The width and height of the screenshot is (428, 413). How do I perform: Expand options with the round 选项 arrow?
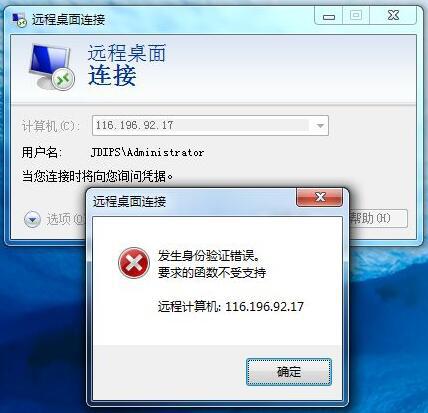tap(32, 219)
